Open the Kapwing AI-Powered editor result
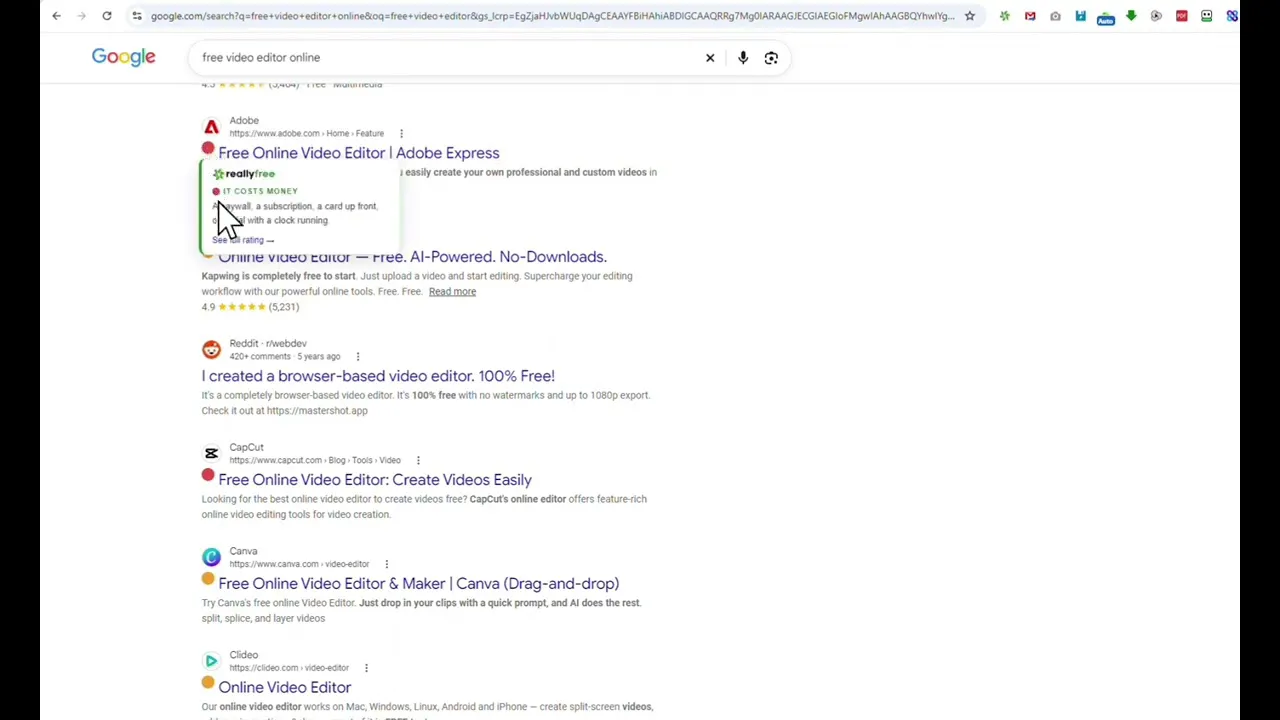 412,257
